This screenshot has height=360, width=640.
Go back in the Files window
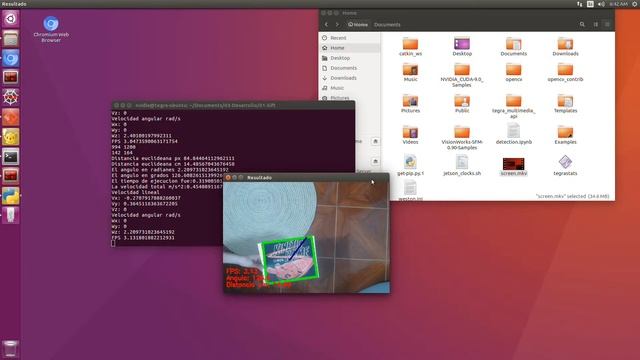pyautogui.click(x=327, y=24)
